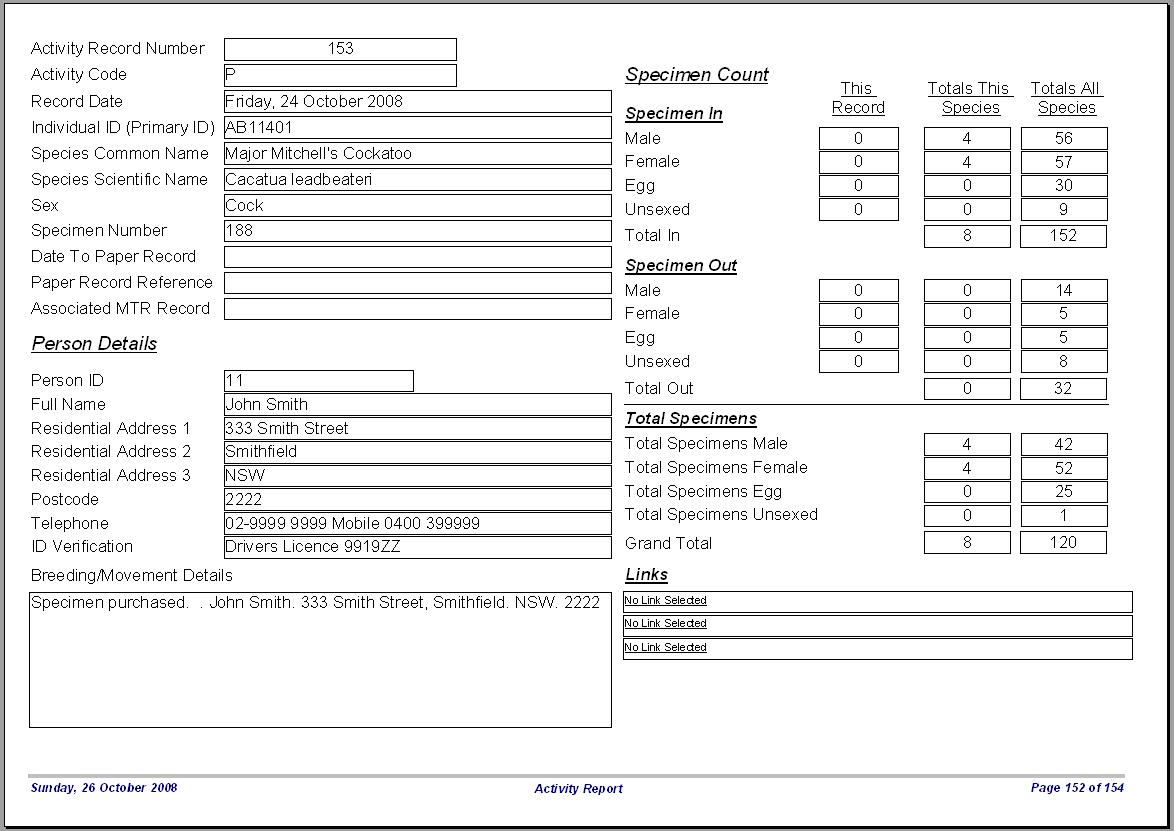Click the Telephone field
Image resolution: width=1174 pixels, height=831 pixels.
coord(418,523)
